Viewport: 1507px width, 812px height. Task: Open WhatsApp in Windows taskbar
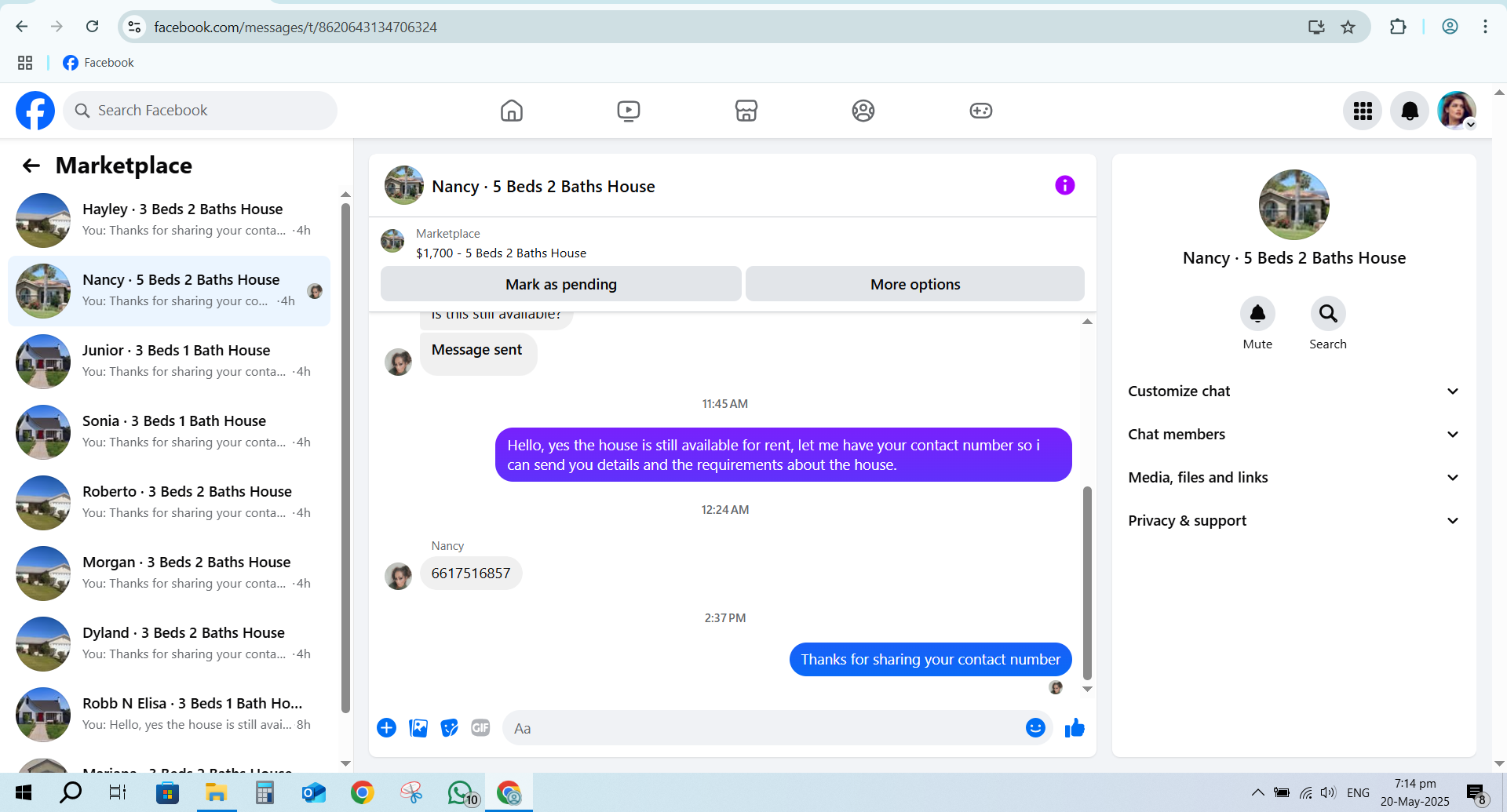462,793
